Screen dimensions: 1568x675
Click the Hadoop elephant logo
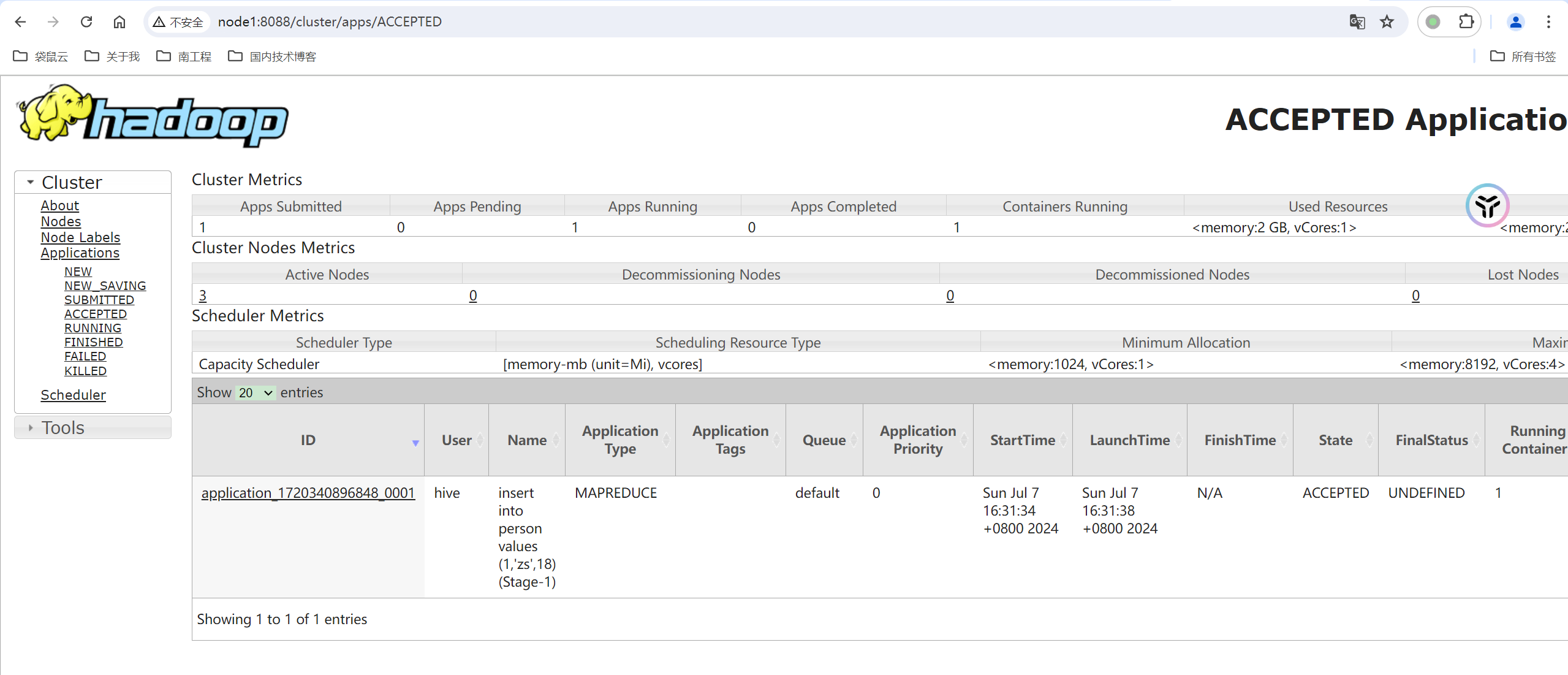153,116
